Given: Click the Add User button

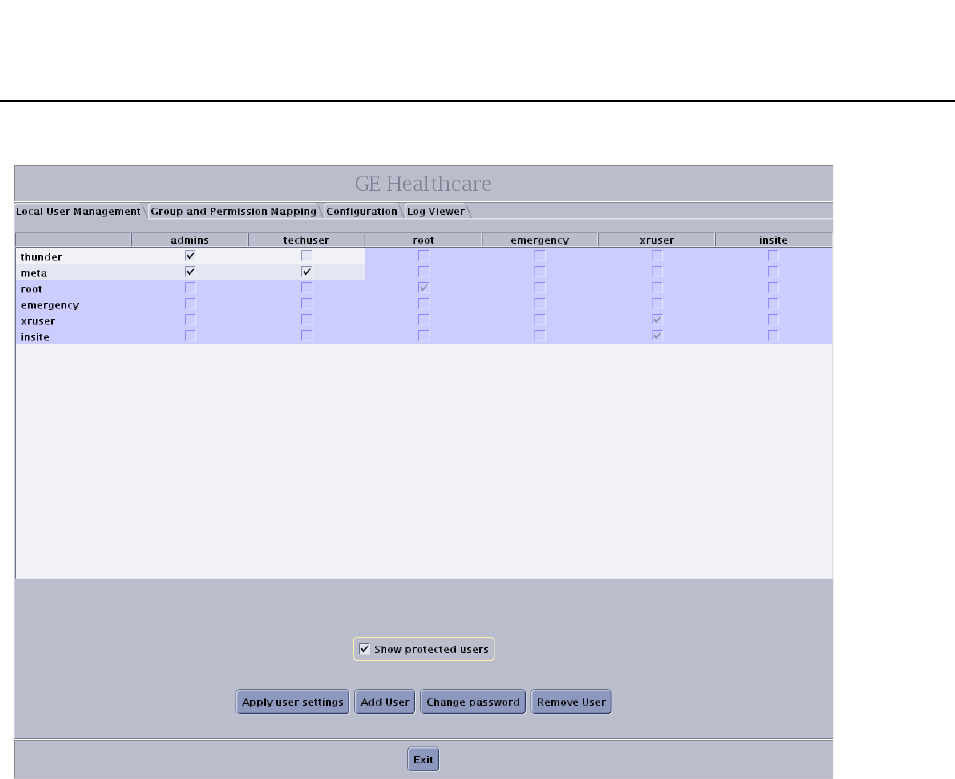Looking at the screenshot, I should tap(384, 702).
